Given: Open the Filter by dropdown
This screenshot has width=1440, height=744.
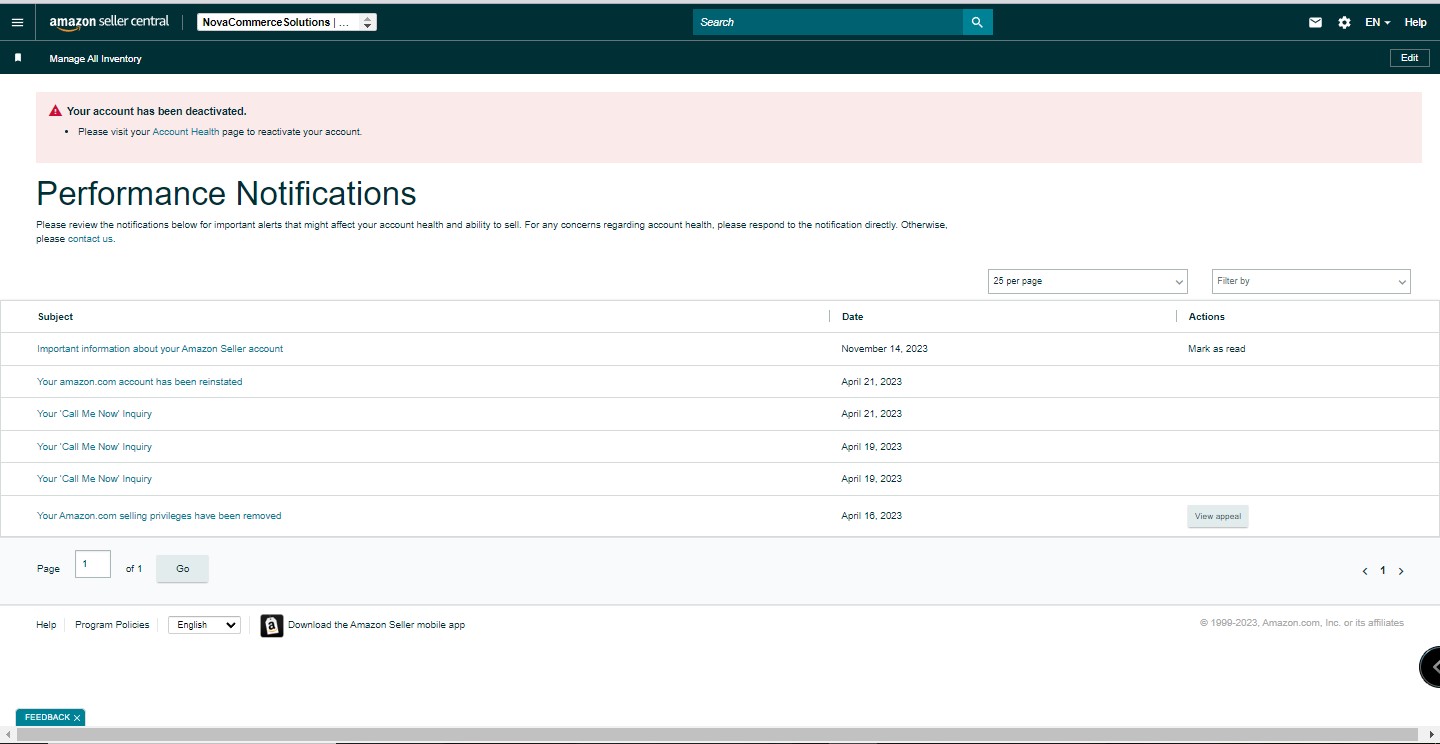Looking at the screenshot, I should pyautogui.click(x=1311, y=281).
